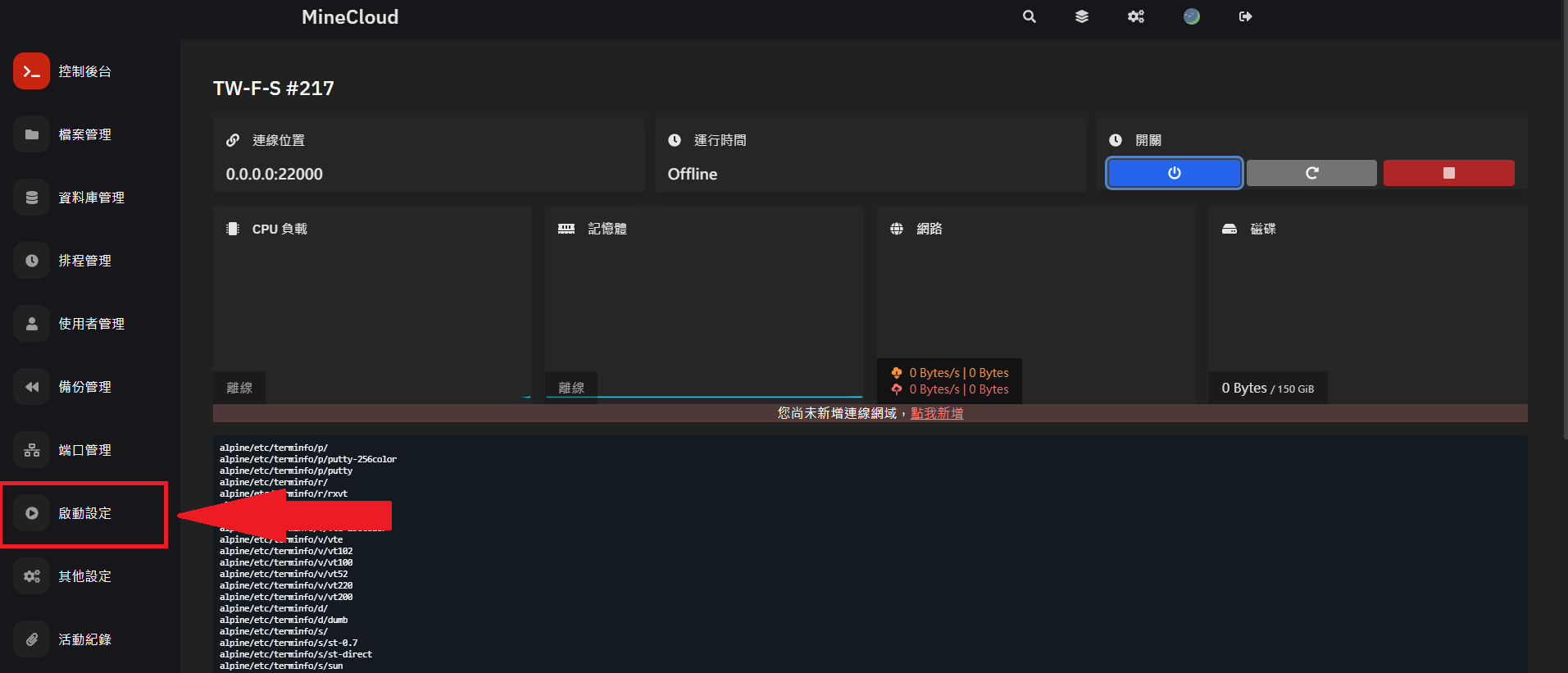1568x673 pixels.
Task: Click the folder icon for 檔案管理
Action: click(31, 134)
